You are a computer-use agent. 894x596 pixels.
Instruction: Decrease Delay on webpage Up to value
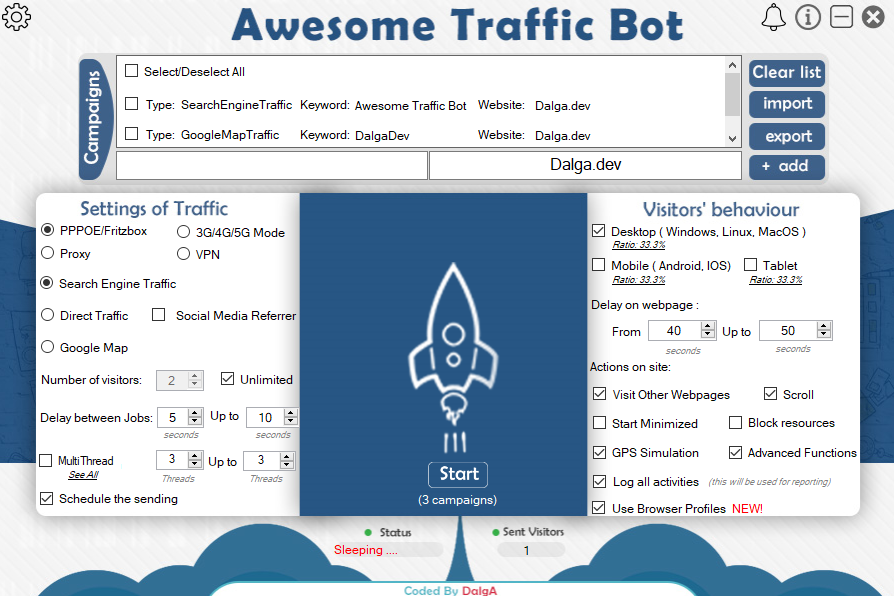point(823,334)
